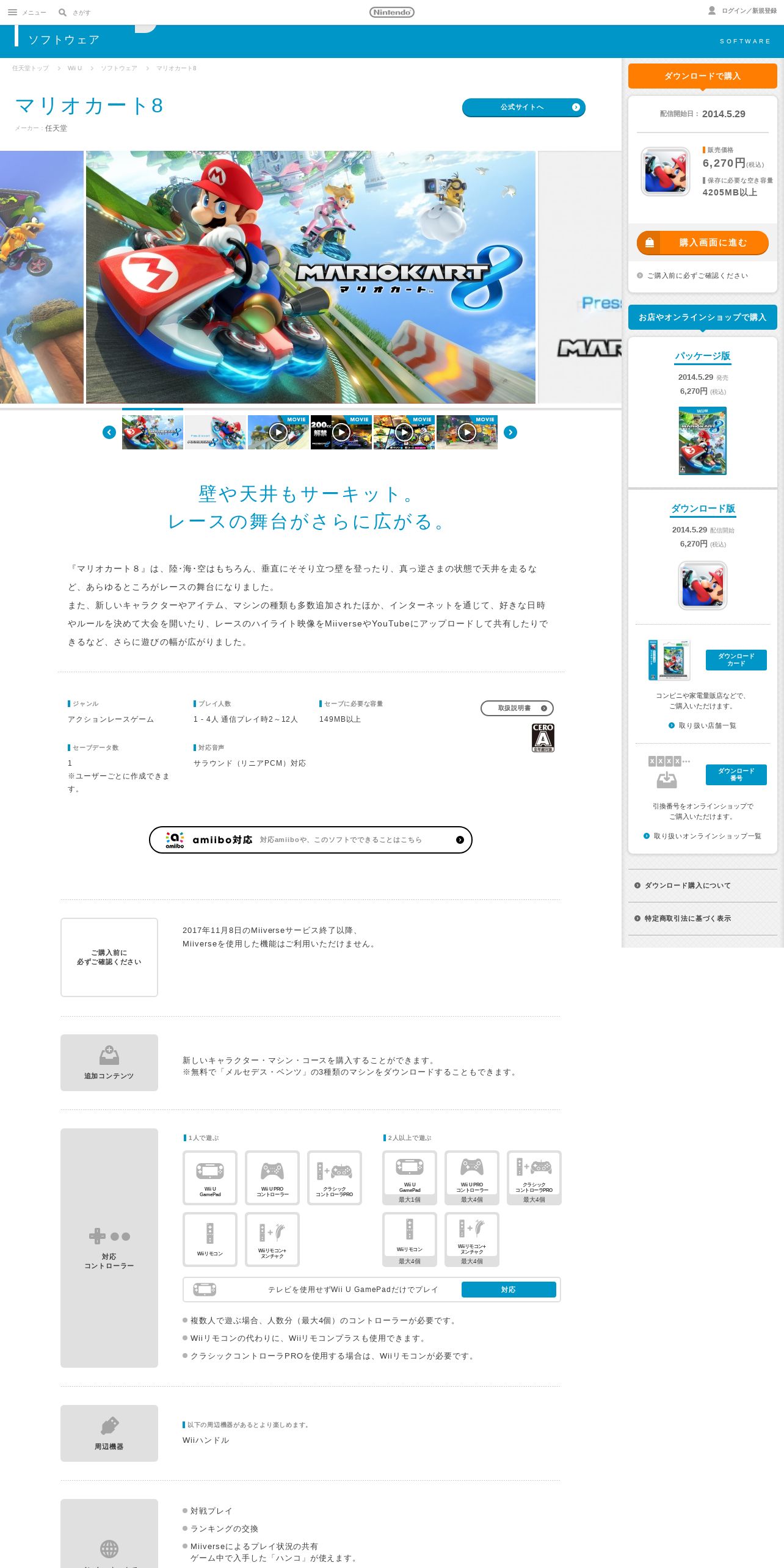Open 特定商取引法に基づく表示 link

[703, 918]
